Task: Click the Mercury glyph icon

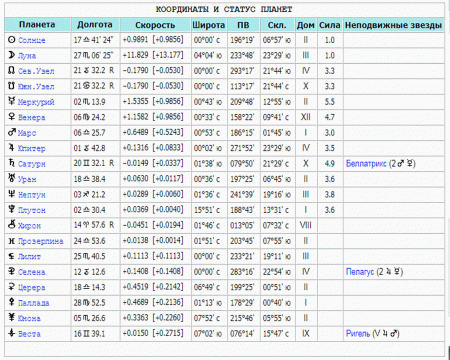Action: pyautogui.click(x=12, y=101)
